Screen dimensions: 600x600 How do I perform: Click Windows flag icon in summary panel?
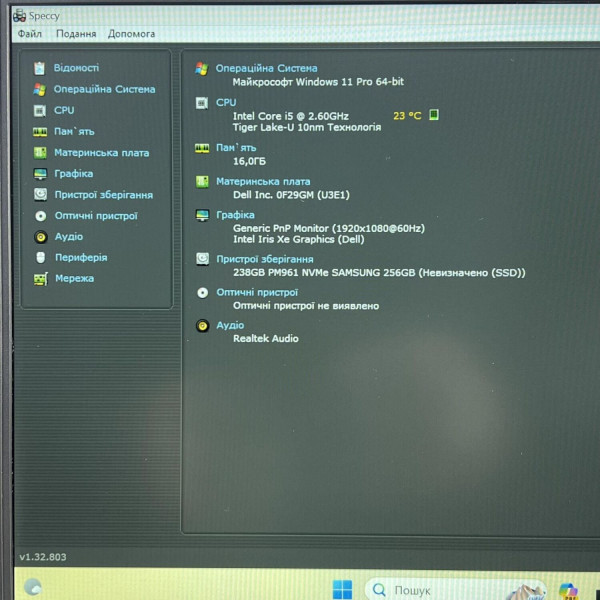click(202, 69)
